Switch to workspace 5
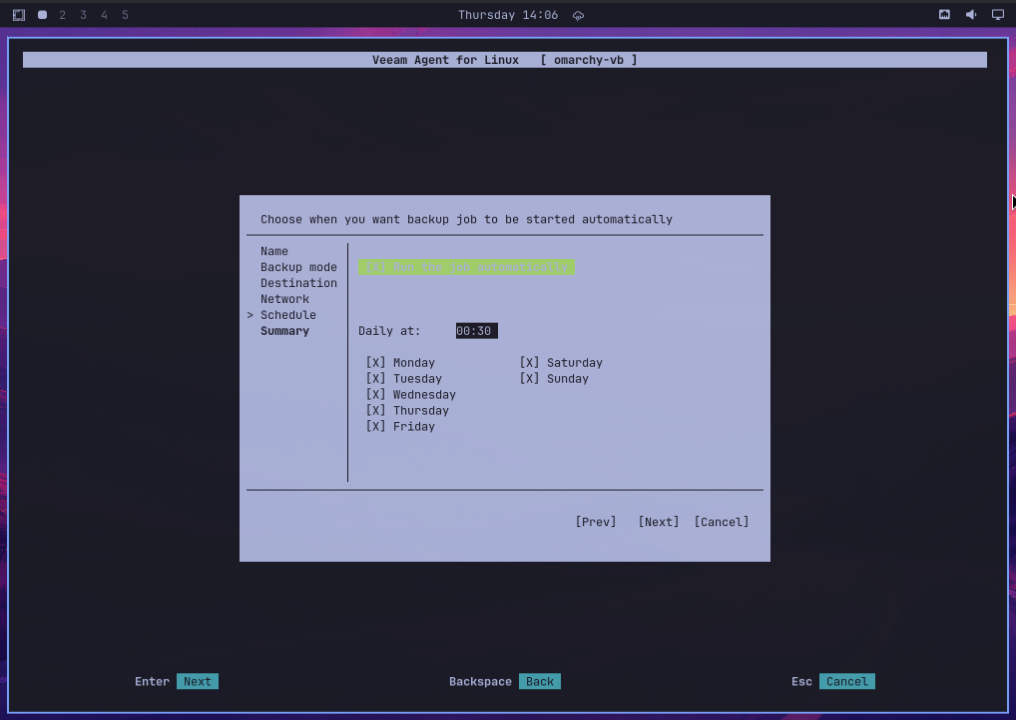This screenshot has width=1016, height=720. (125, 15)
